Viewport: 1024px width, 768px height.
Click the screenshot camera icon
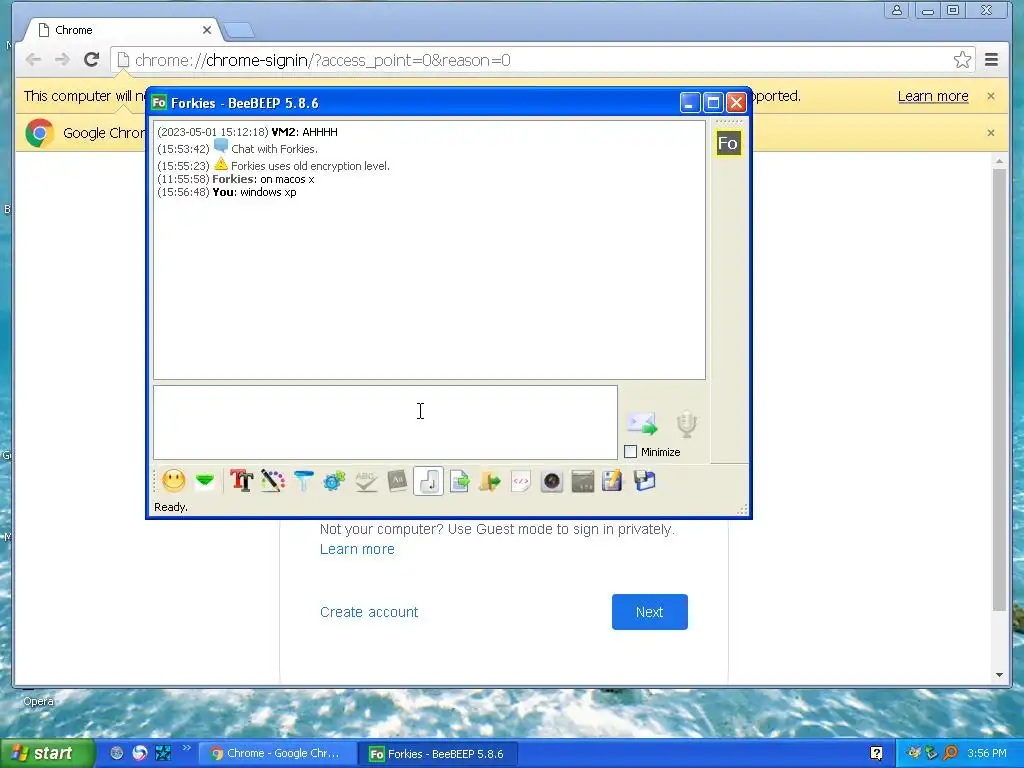tap(552, 481)
